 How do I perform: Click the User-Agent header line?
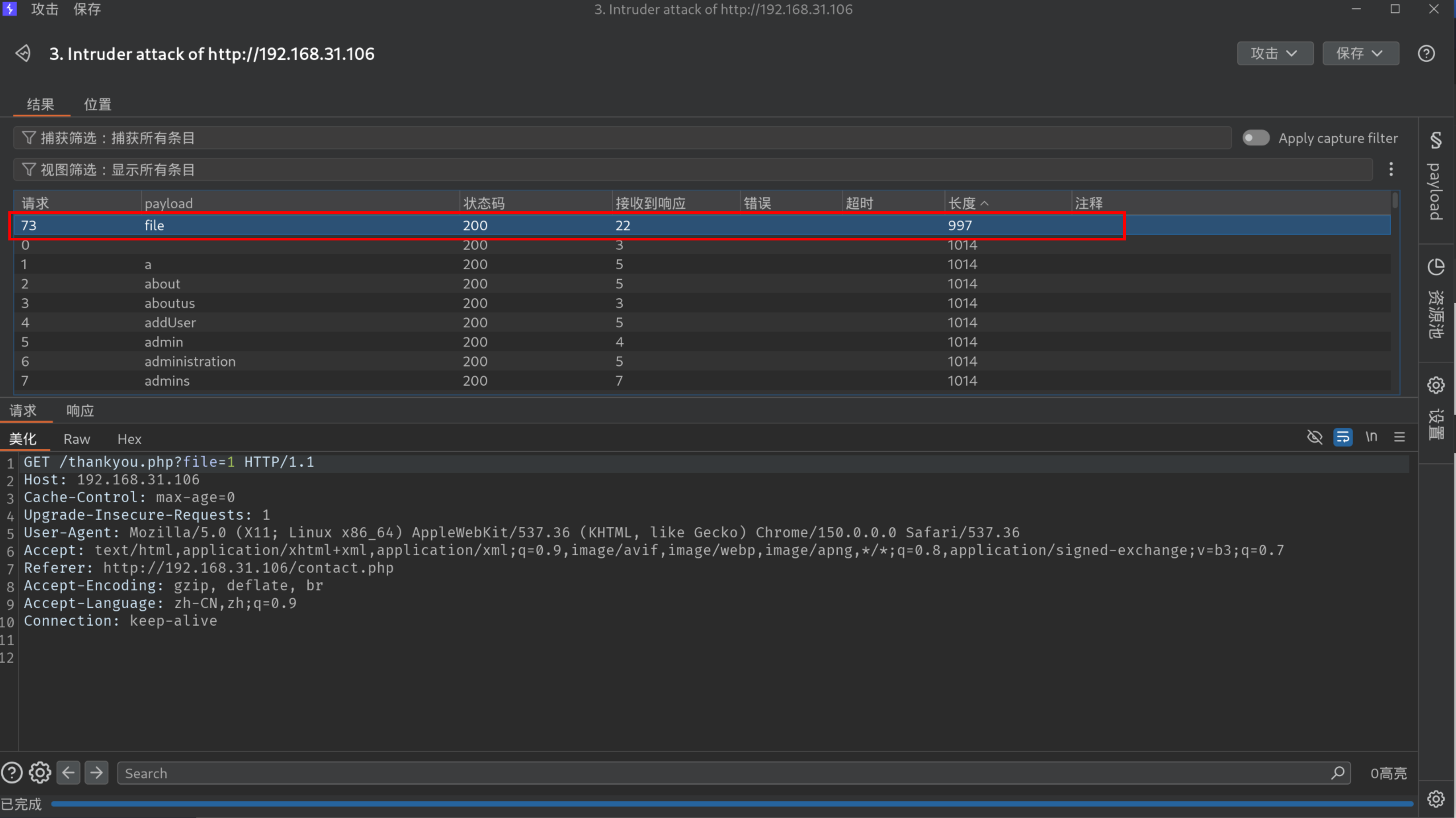522,533
